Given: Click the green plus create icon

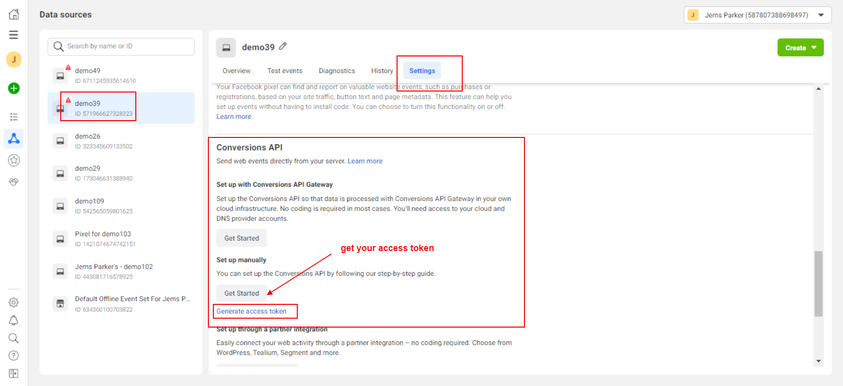Looking at the screenshot, I should coord(14,88).
